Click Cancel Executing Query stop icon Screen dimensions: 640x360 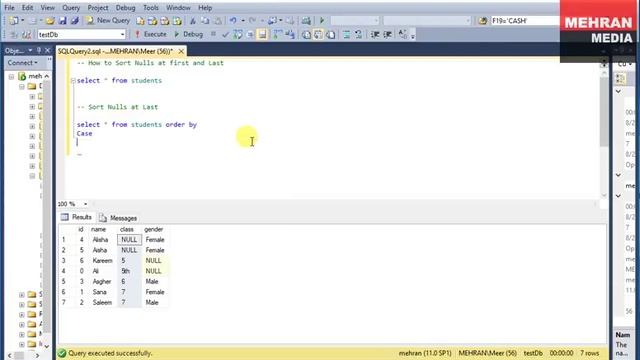213,34
